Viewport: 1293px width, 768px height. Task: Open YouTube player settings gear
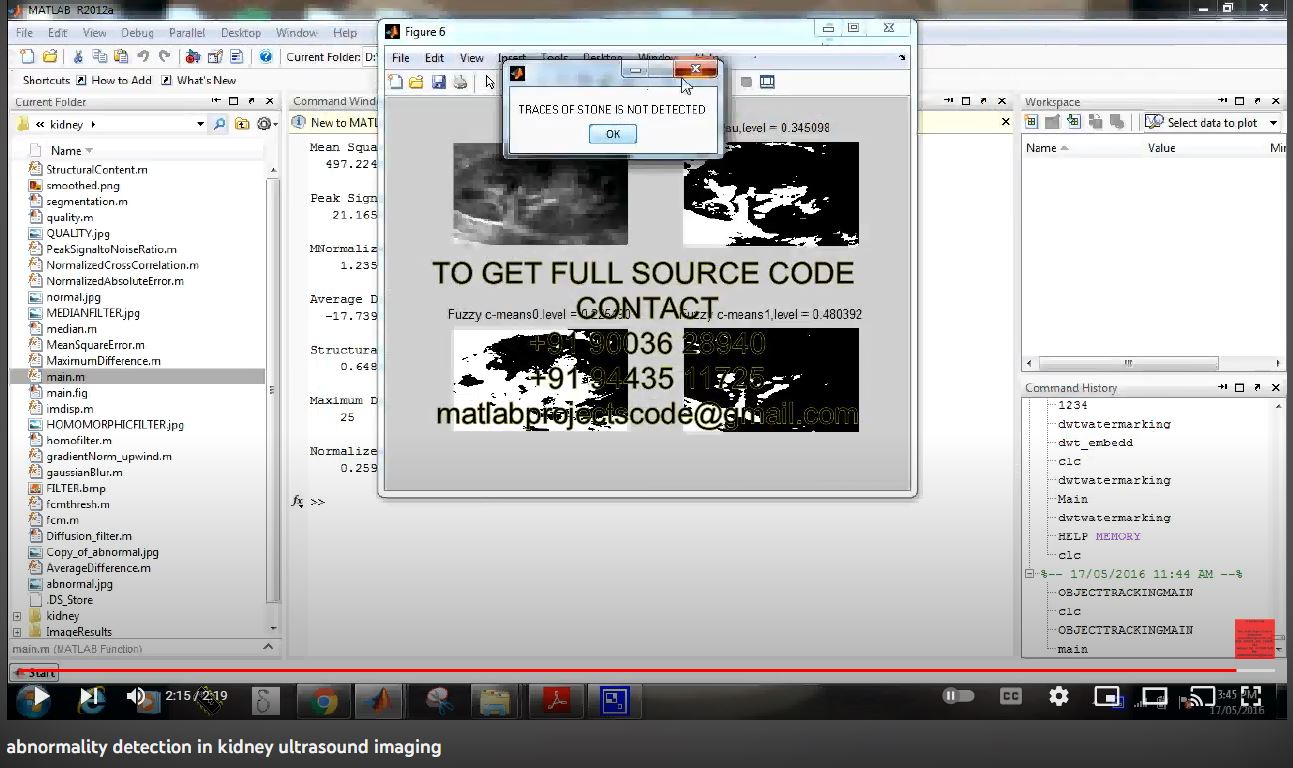click(1059, 696)
